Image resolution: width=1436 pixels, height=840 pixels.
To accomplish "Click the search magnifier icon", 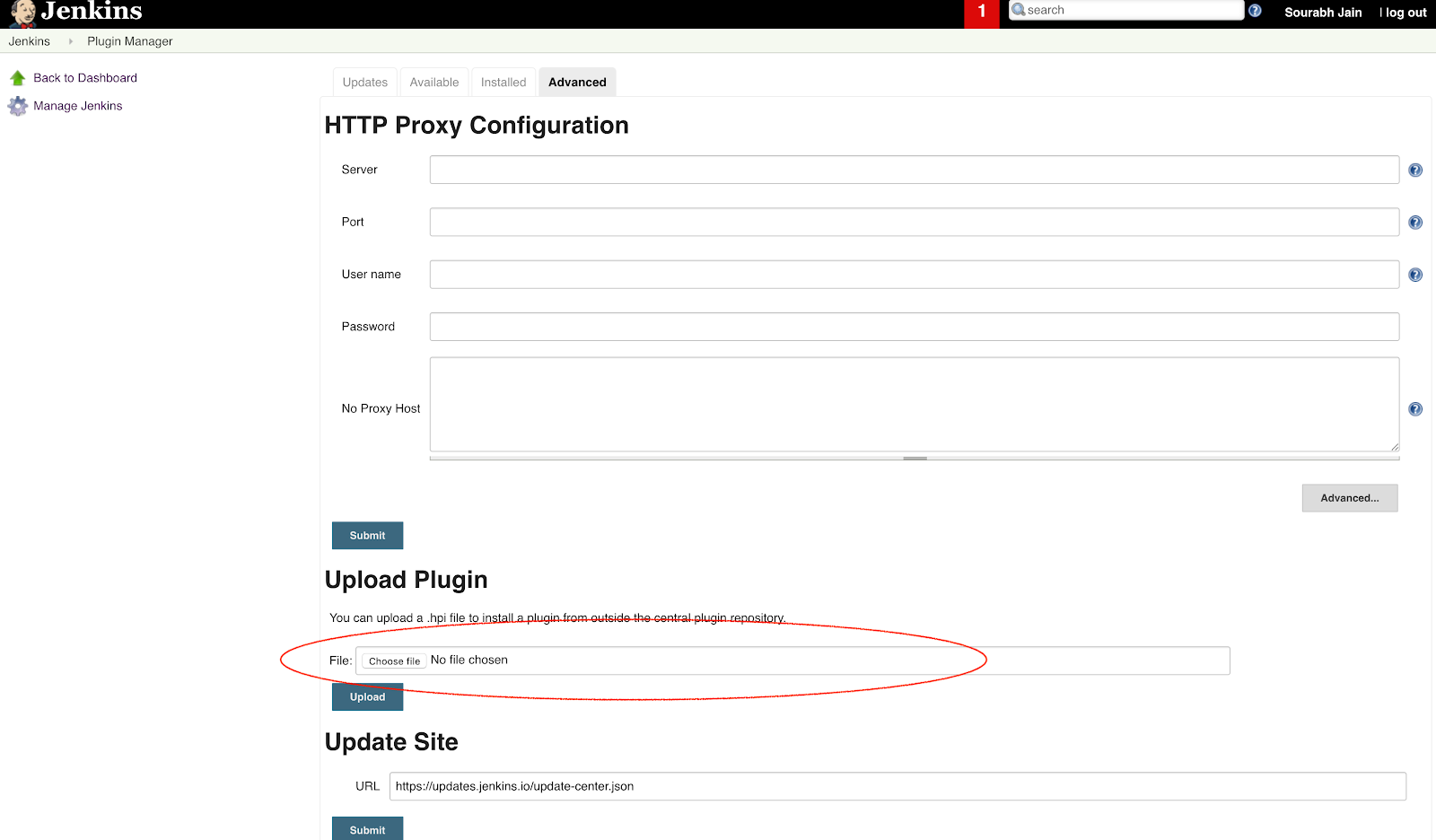I will [1019, 10].
